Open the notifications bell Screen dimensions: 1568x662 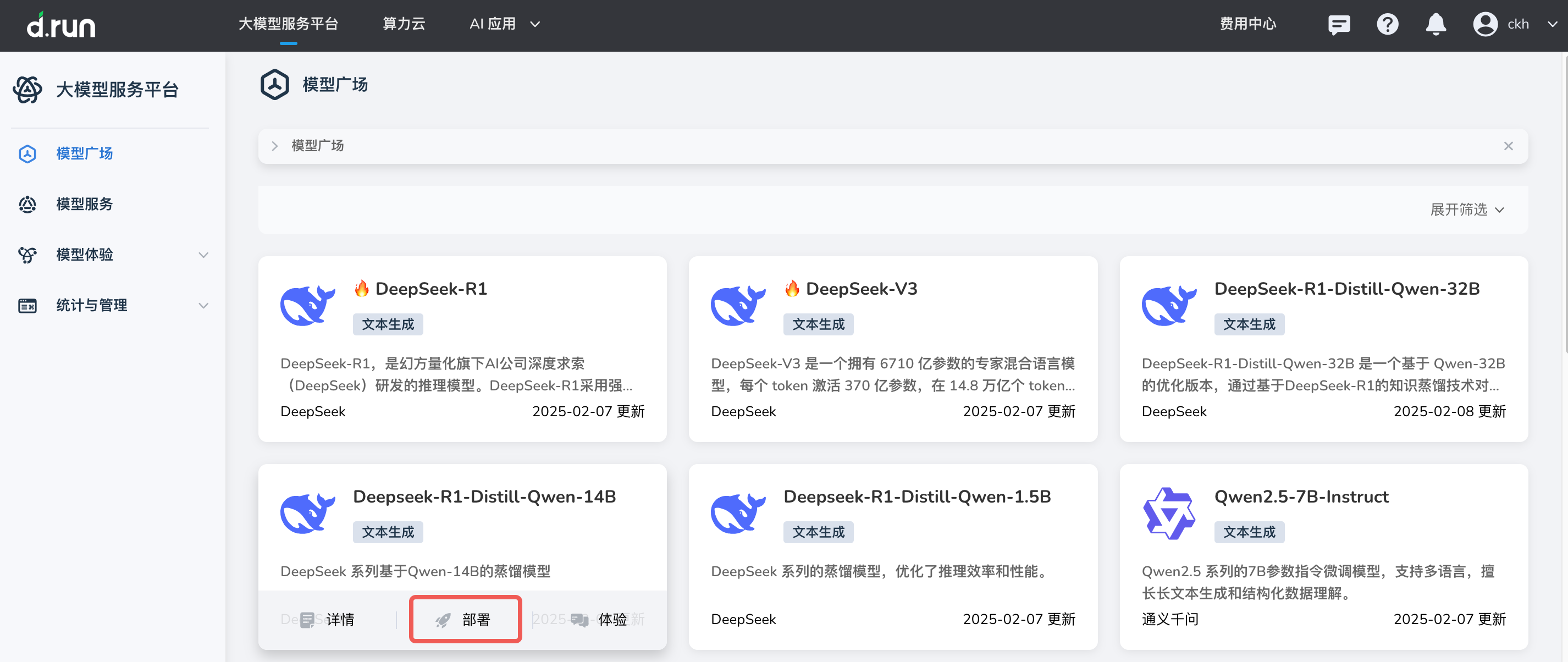point(1436,24)
